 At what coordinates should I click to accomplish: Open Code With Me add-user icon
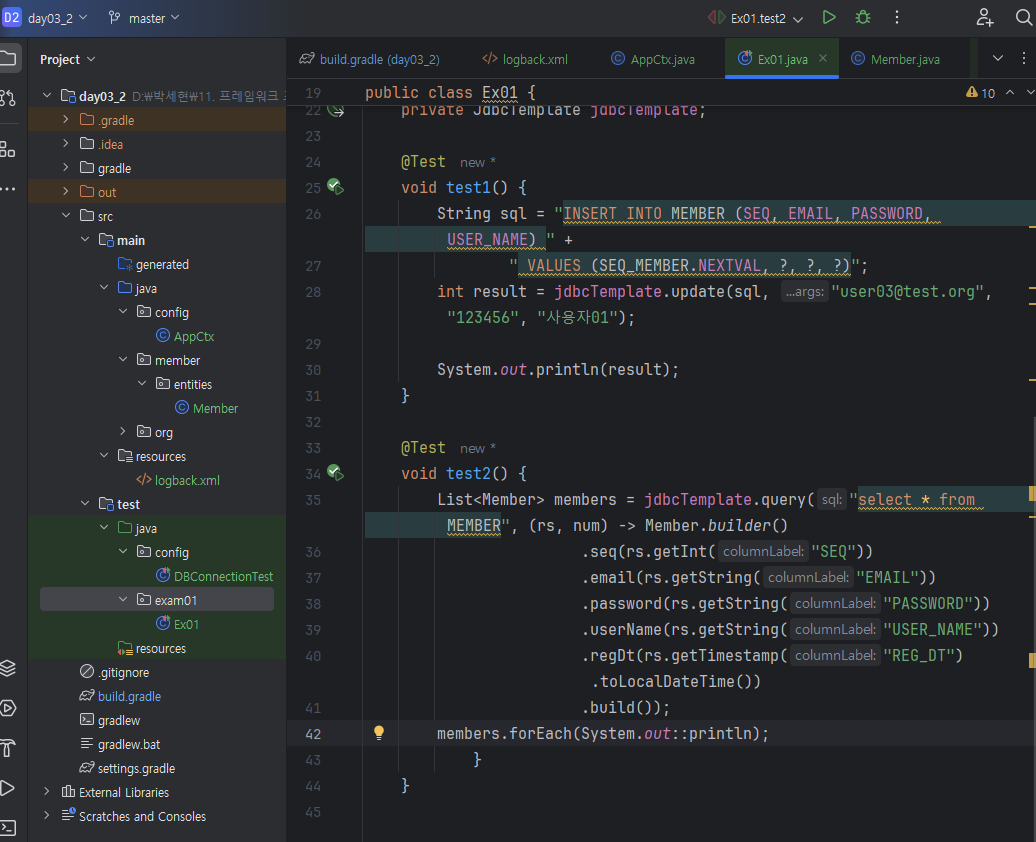[x=985, y=18]
